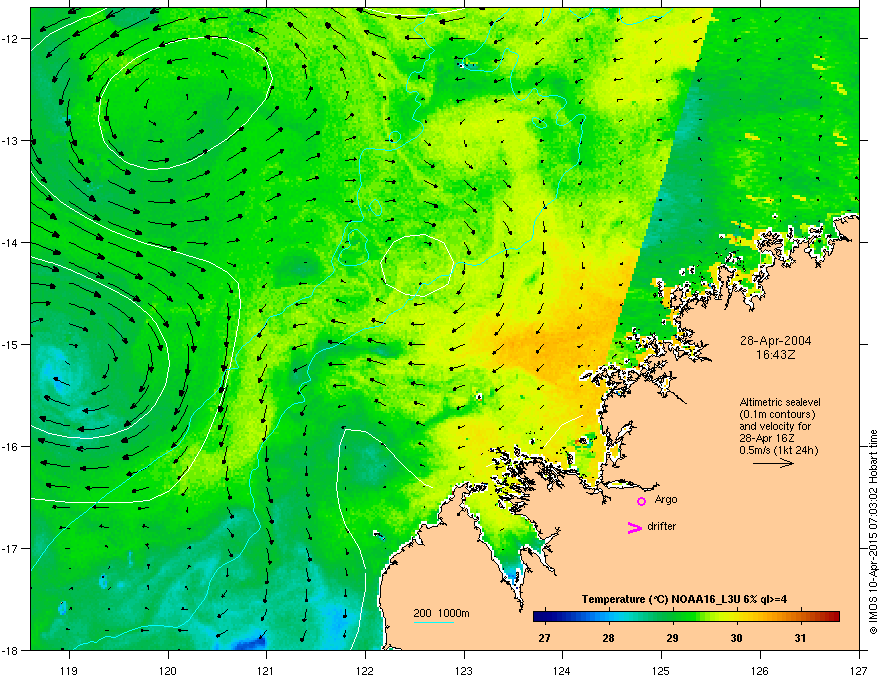880x680 pixels.
Task: Click the 'Temperature (°C) NOAA16_L3U 6% ql>=4' title
Action: tap(684, 599)
